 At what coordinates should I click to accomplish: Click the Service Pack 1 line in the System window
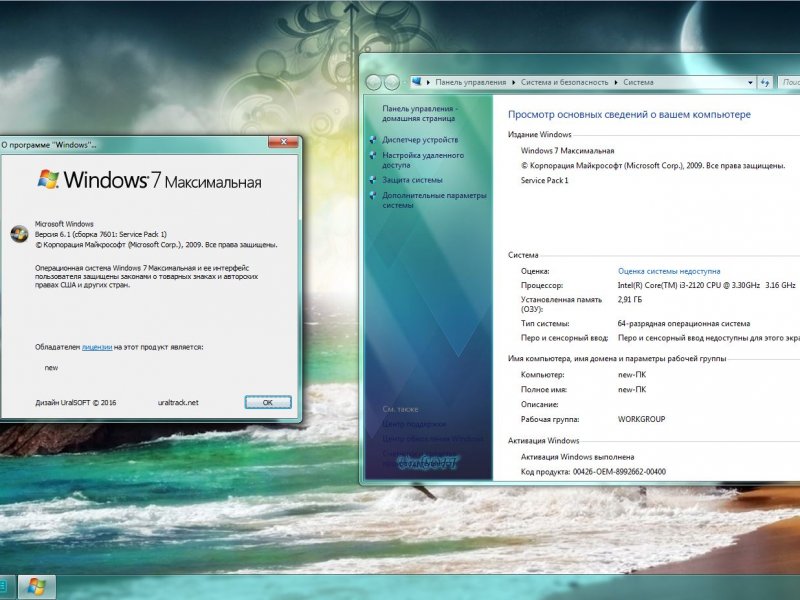[x=544, y=180]
